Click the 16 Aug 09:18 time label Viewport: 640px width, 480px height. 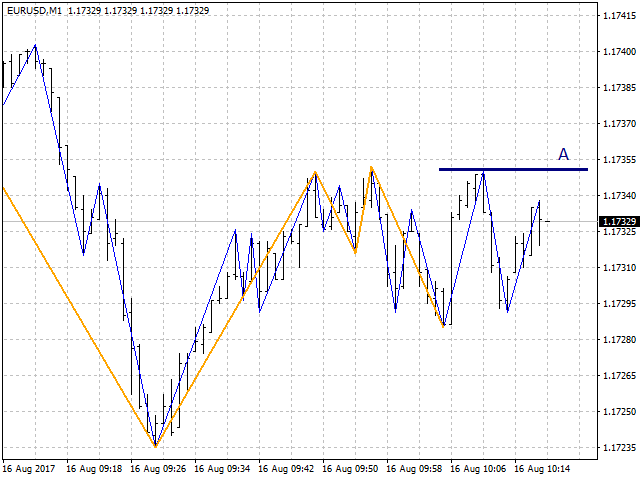coord(94,469)
